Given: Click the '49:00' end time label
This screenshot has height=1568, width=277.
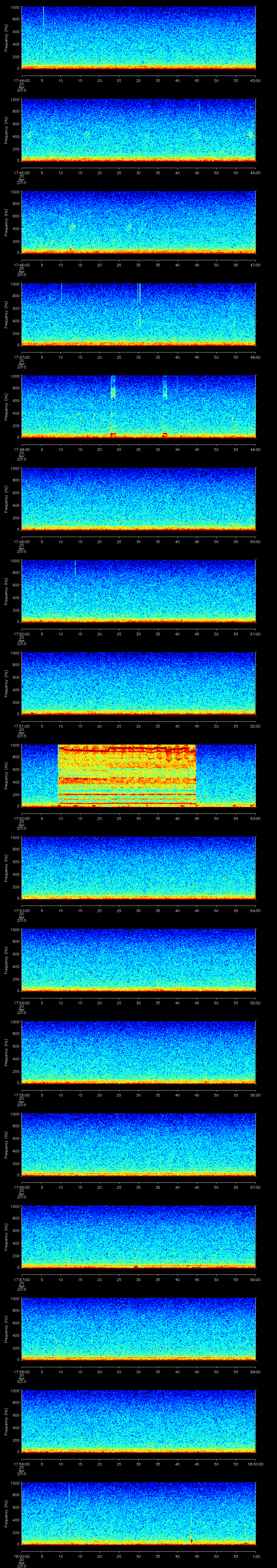Looking at the screenshot, I should pos(256,449).
